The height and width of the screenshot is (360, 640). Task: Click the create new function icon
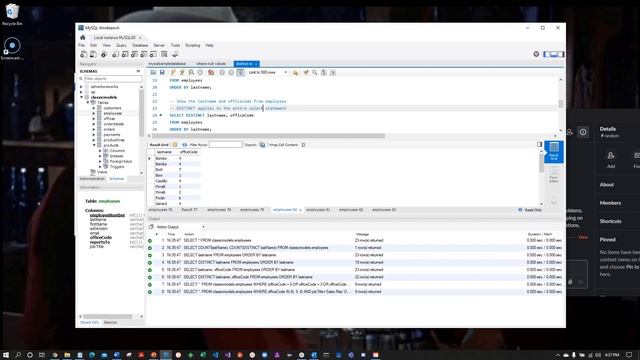[x=153, y=54]
